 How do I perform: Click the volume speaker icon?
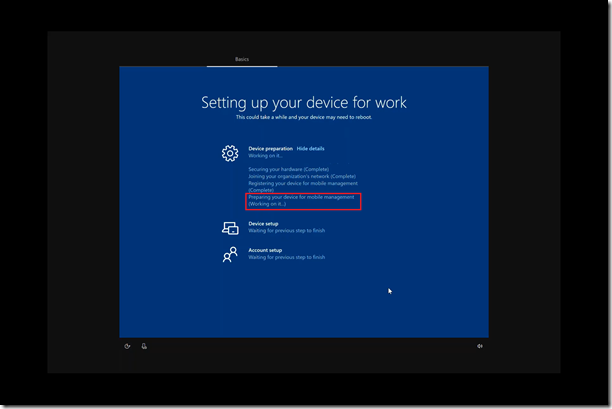click(480, 346)
